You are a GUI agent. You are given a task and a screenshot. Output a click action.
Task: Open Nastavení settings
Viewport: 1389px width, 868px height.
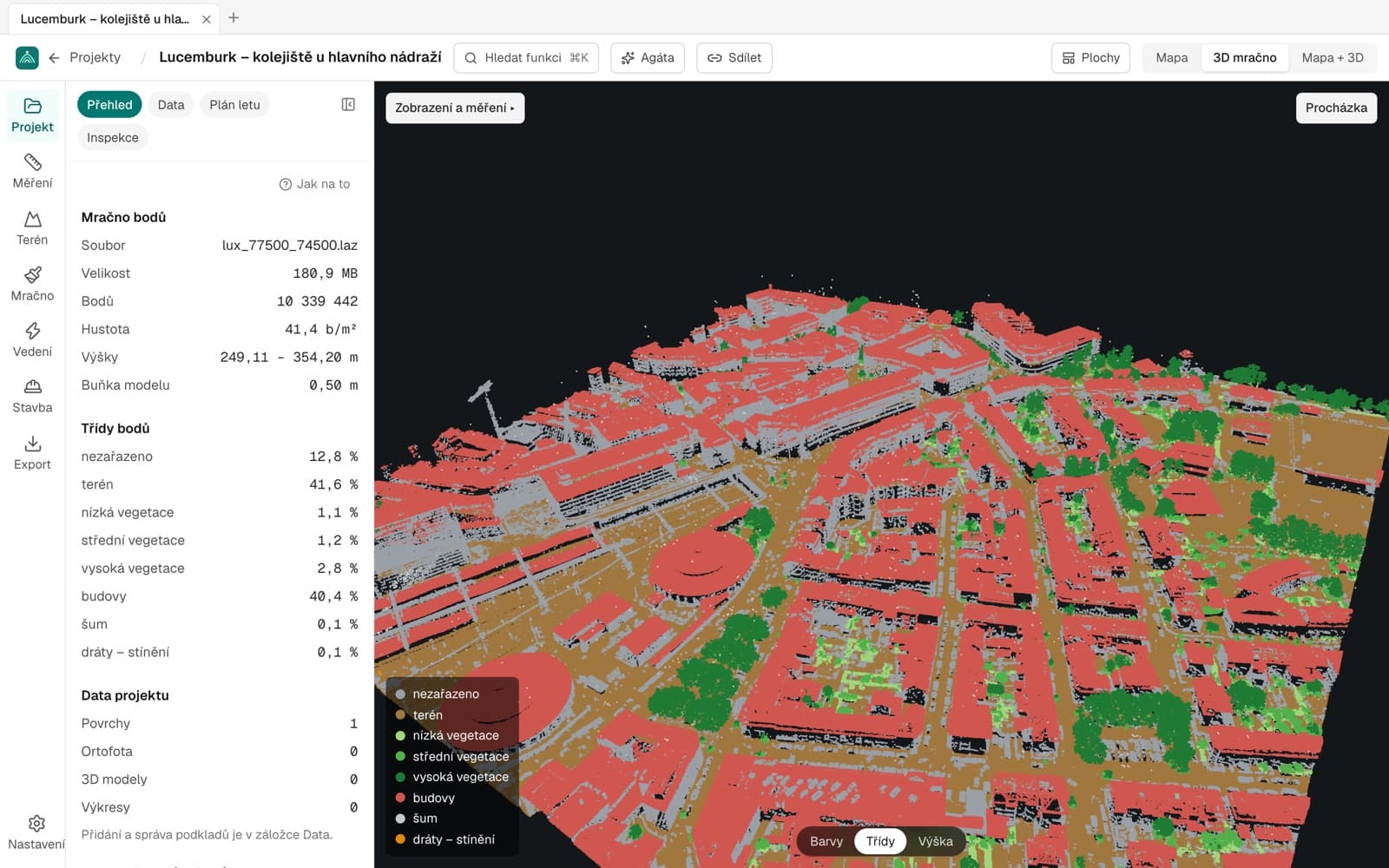36,832
